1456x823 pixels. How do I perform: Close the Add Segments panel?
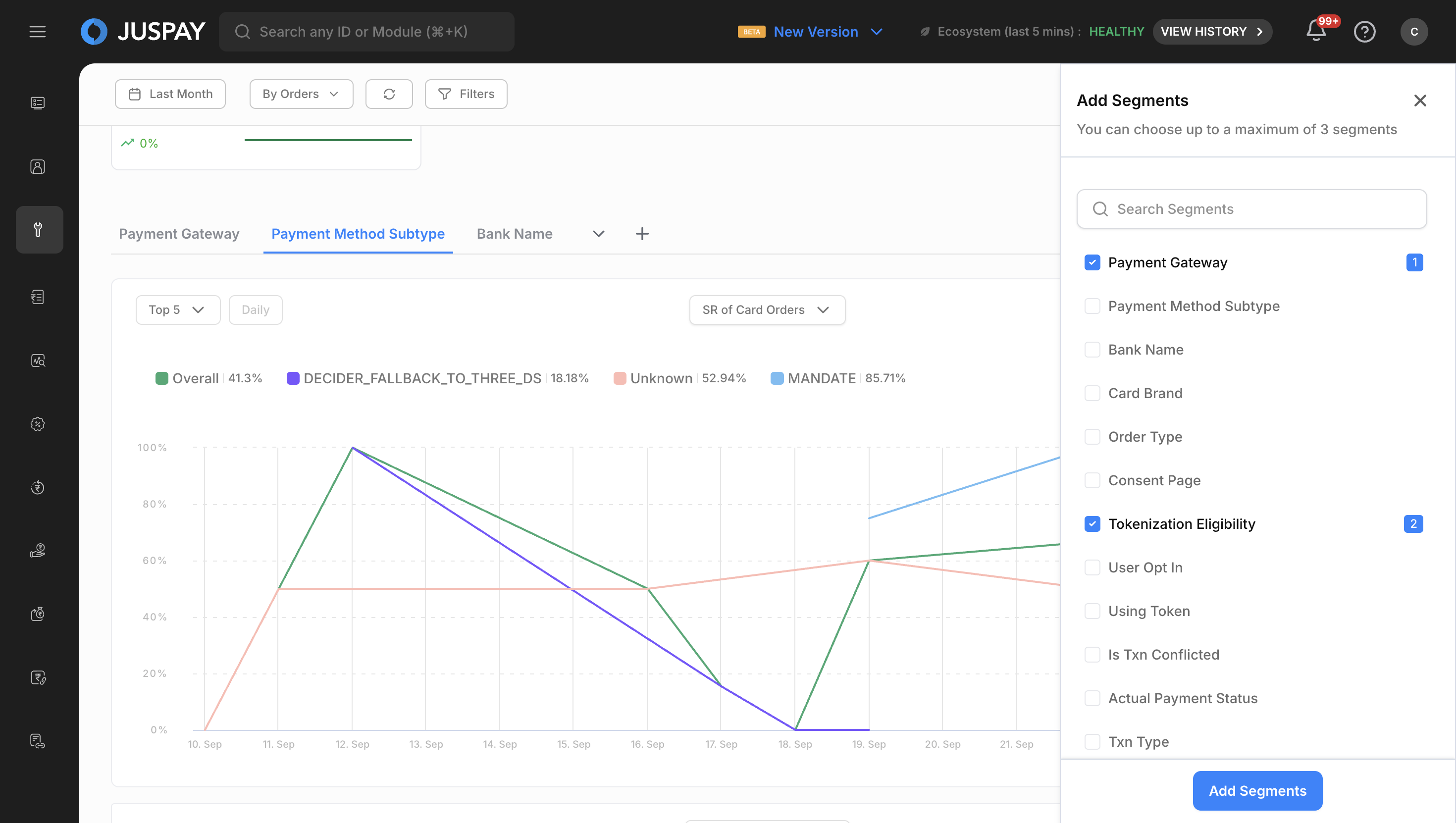point(1420,101)
